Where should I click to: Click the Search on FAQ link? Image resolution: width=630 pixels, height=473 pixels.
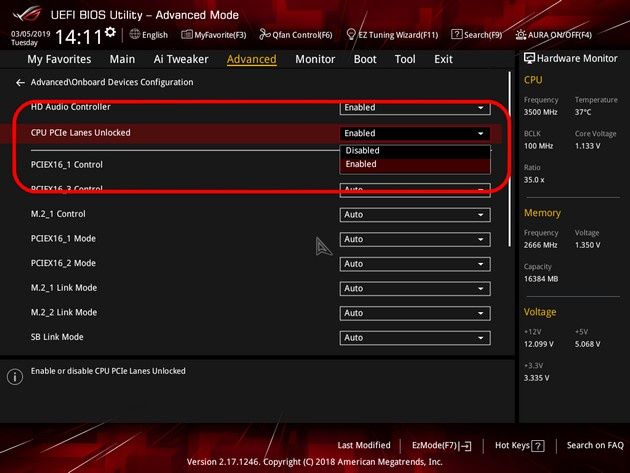click(x=595, y=445)
